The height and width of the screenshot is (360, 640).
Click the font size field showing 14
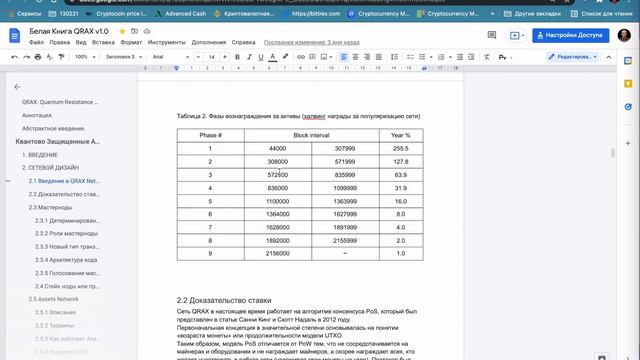click(x=211, y=57)
